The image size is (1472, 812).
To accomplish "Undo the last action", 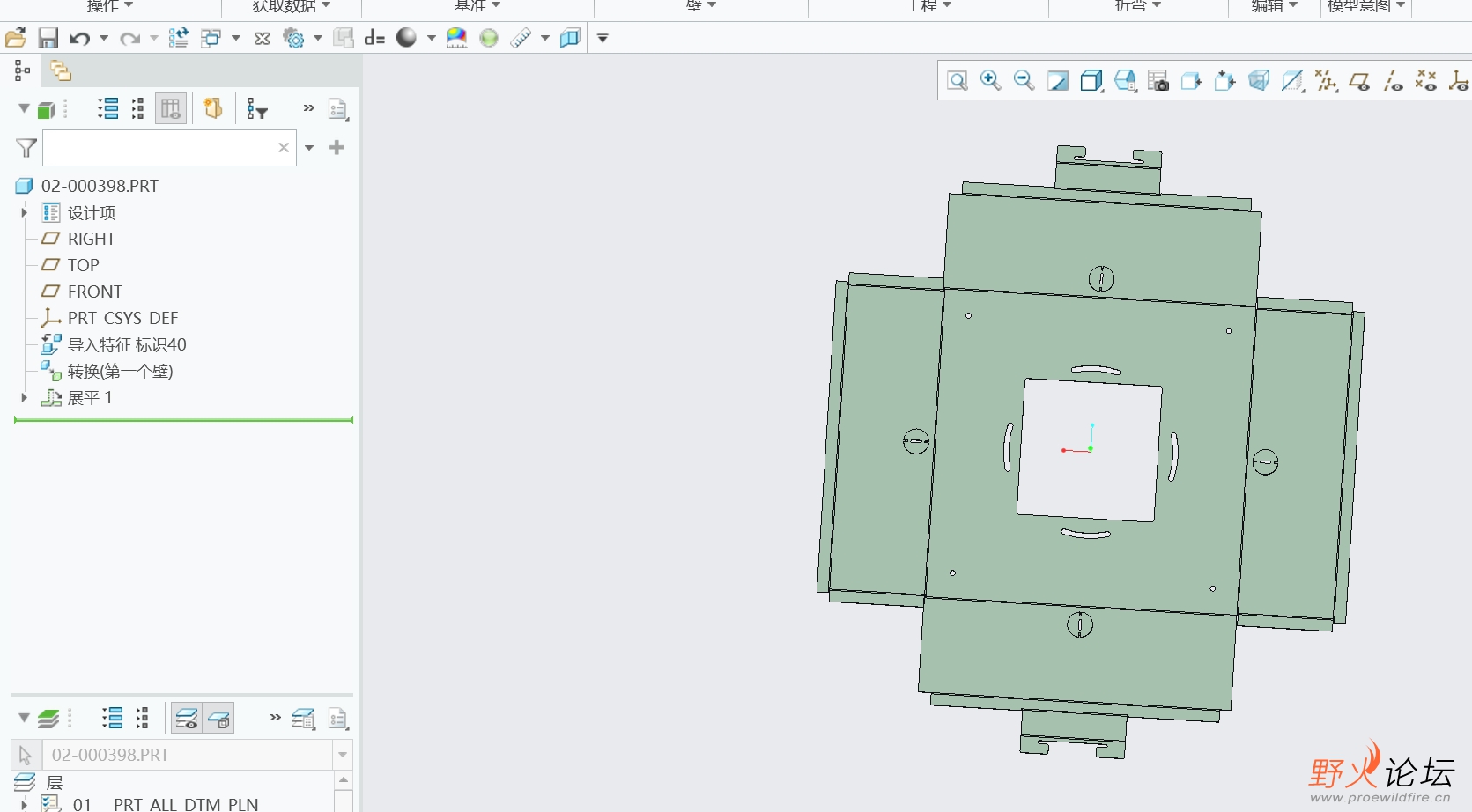I will tap(80, 38).
